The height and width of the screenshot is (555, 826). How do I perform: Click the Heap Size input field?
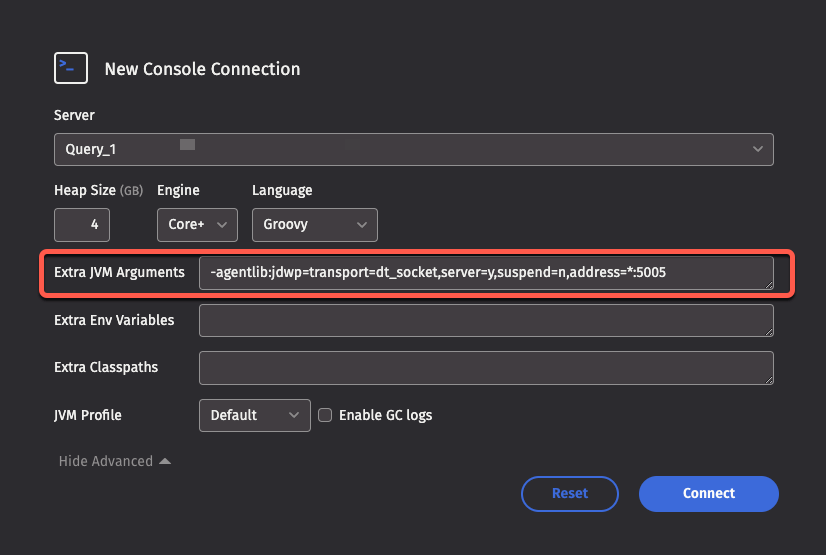pos(82,225)
